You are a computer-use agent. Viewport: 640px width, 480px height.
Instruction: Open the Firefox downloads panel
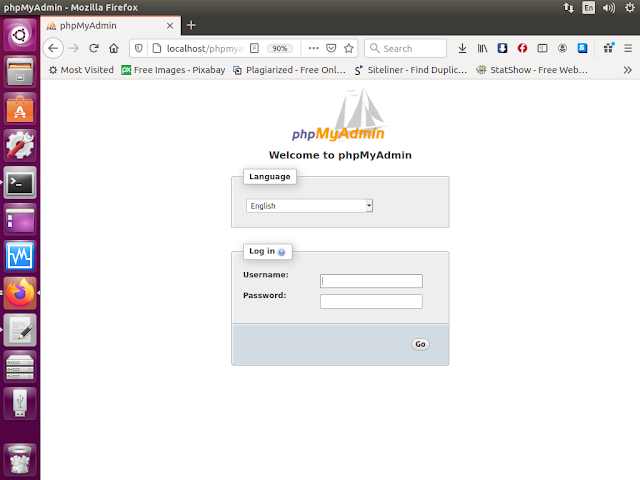[462, 49]
